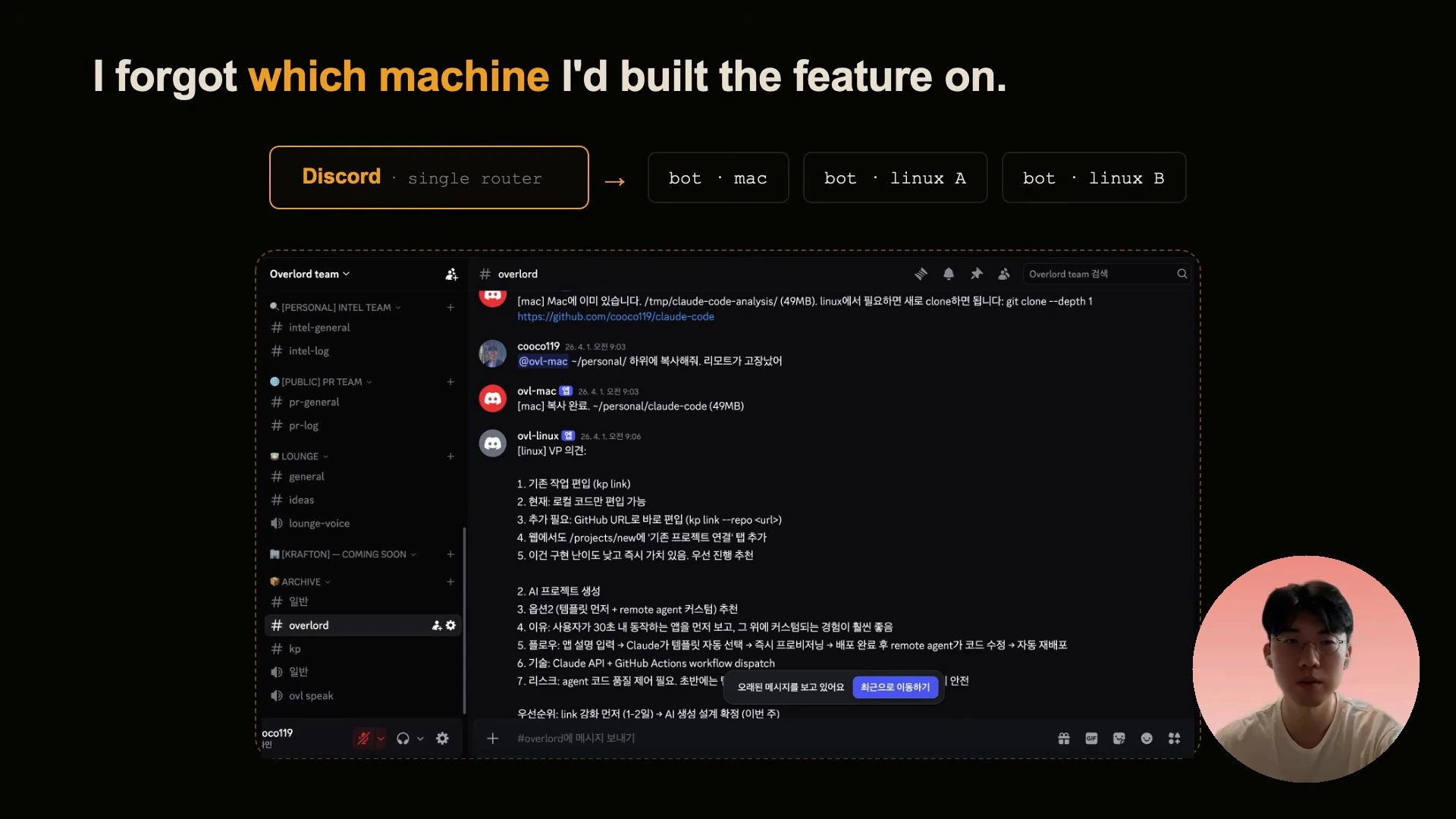Create channel in LOUNGE plus icon
This screenshot has height=819, width=1456.
click(450, 457)
